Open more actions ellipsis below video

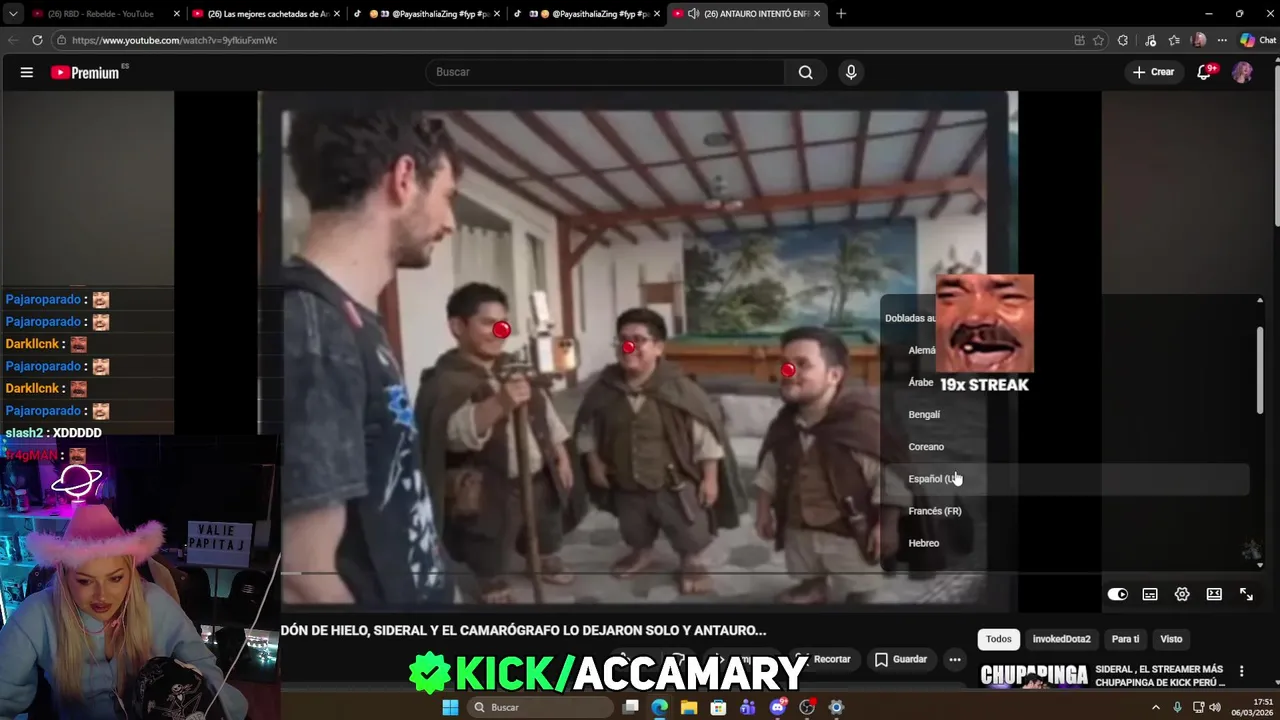click(955, 659)
